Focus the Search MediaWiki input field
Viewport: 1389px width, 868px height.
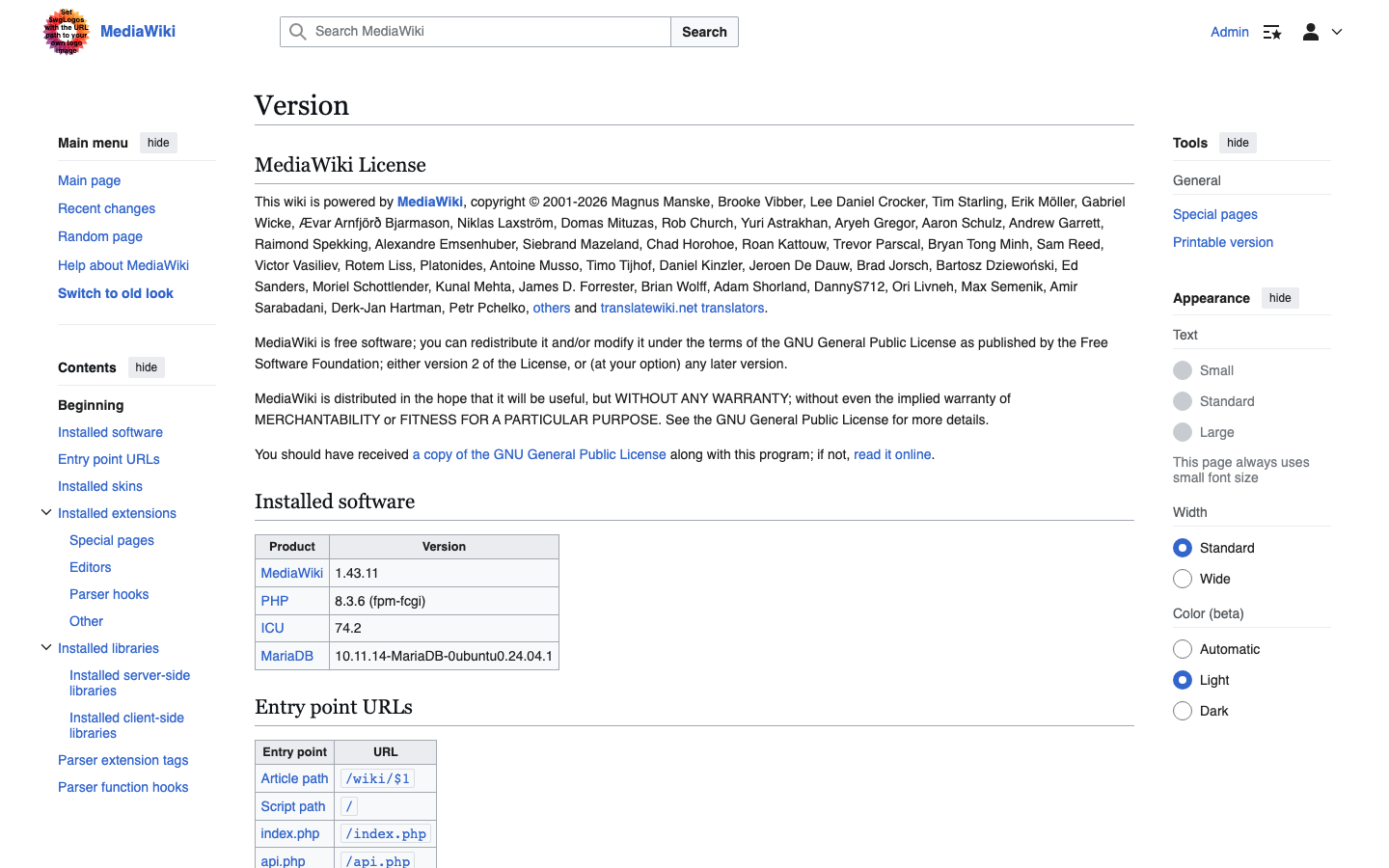476,32
